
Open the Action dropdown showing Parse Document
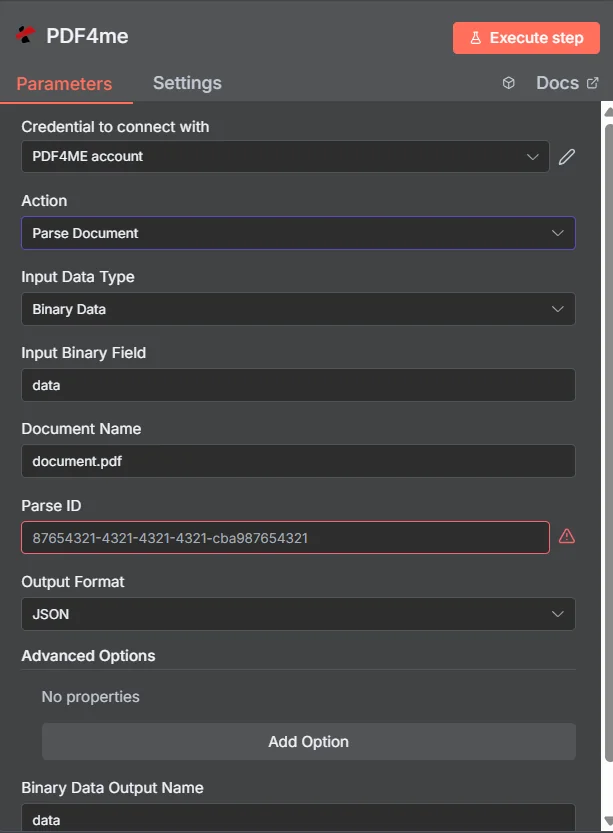click(x=298, y=233)
